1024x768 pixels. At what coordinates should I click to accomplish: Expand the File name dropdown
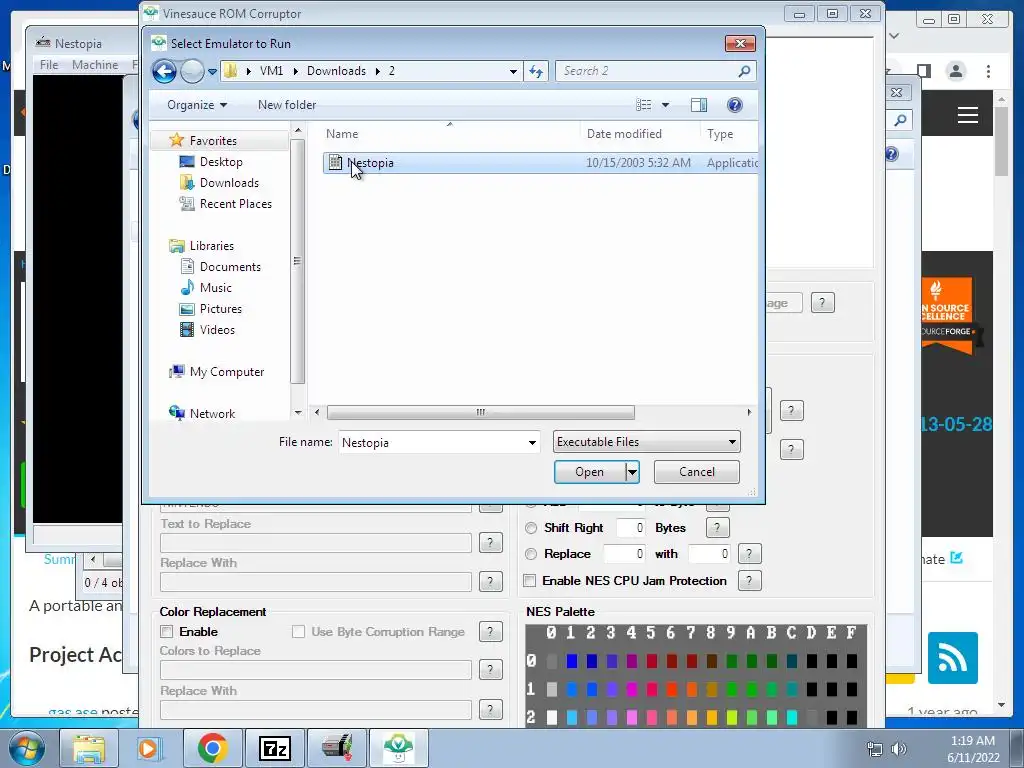pyautogui.click(x=532, y=443)
